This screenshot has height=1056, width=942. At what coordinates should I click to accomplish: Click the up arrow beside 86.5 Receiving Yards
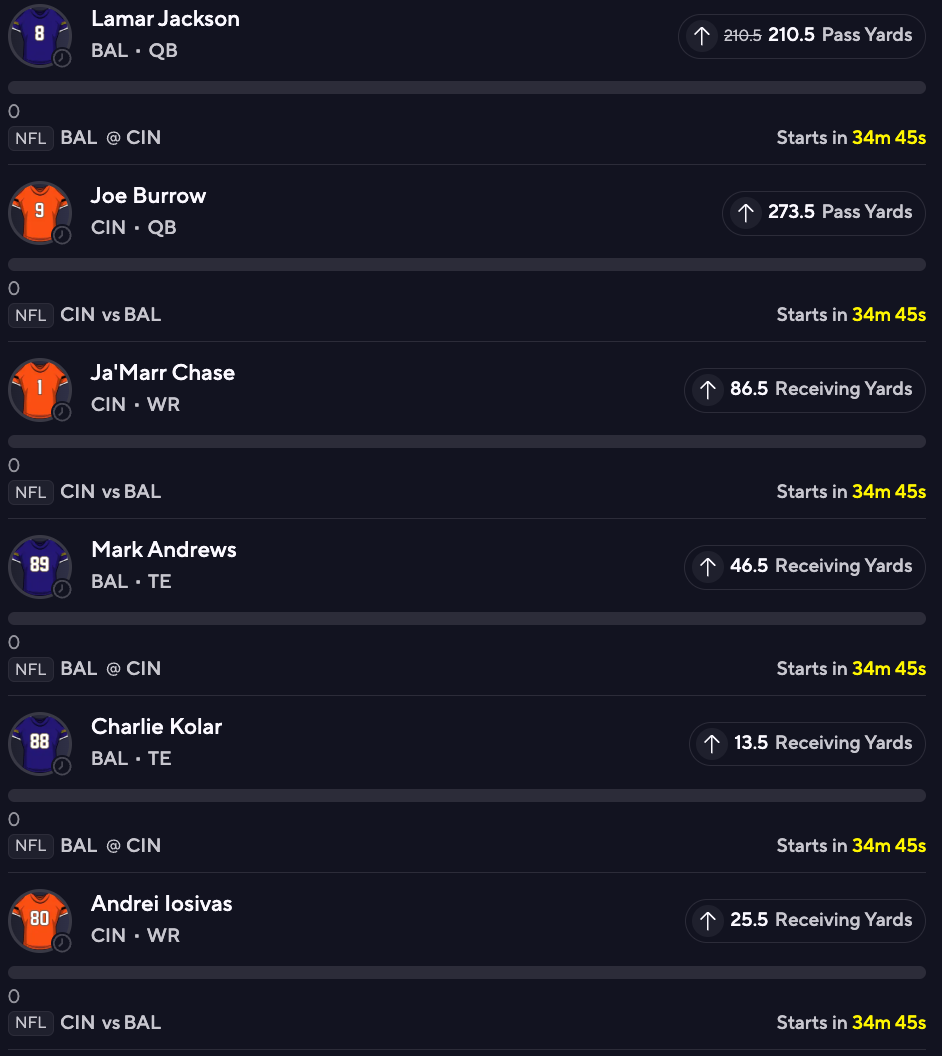point(708,390)
